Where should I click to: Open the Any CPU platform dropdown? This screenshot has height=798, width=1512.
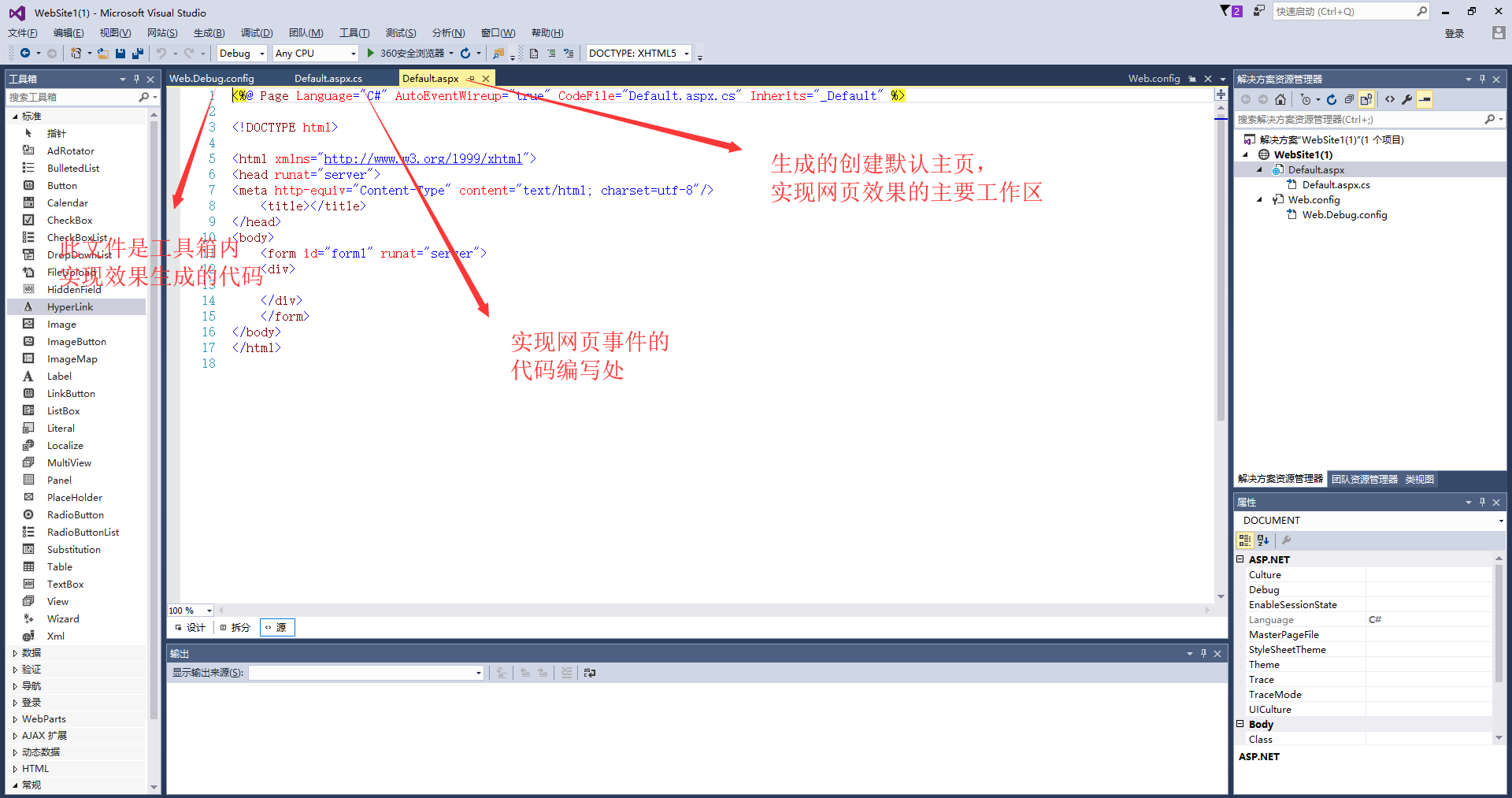pyautogui.click(x=314, y=53)
